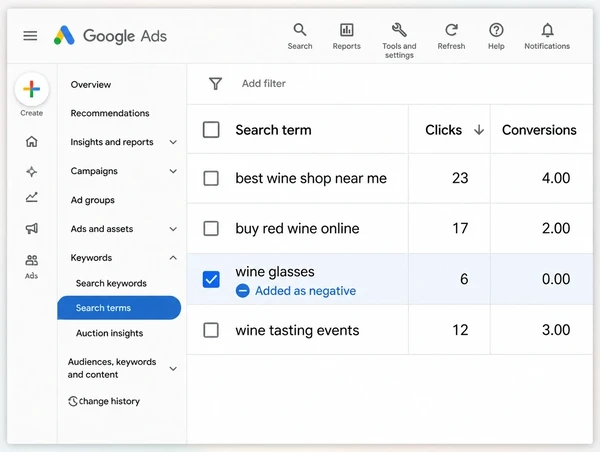
Task: Click the filter funnel icon
Action: click(215, 83)
